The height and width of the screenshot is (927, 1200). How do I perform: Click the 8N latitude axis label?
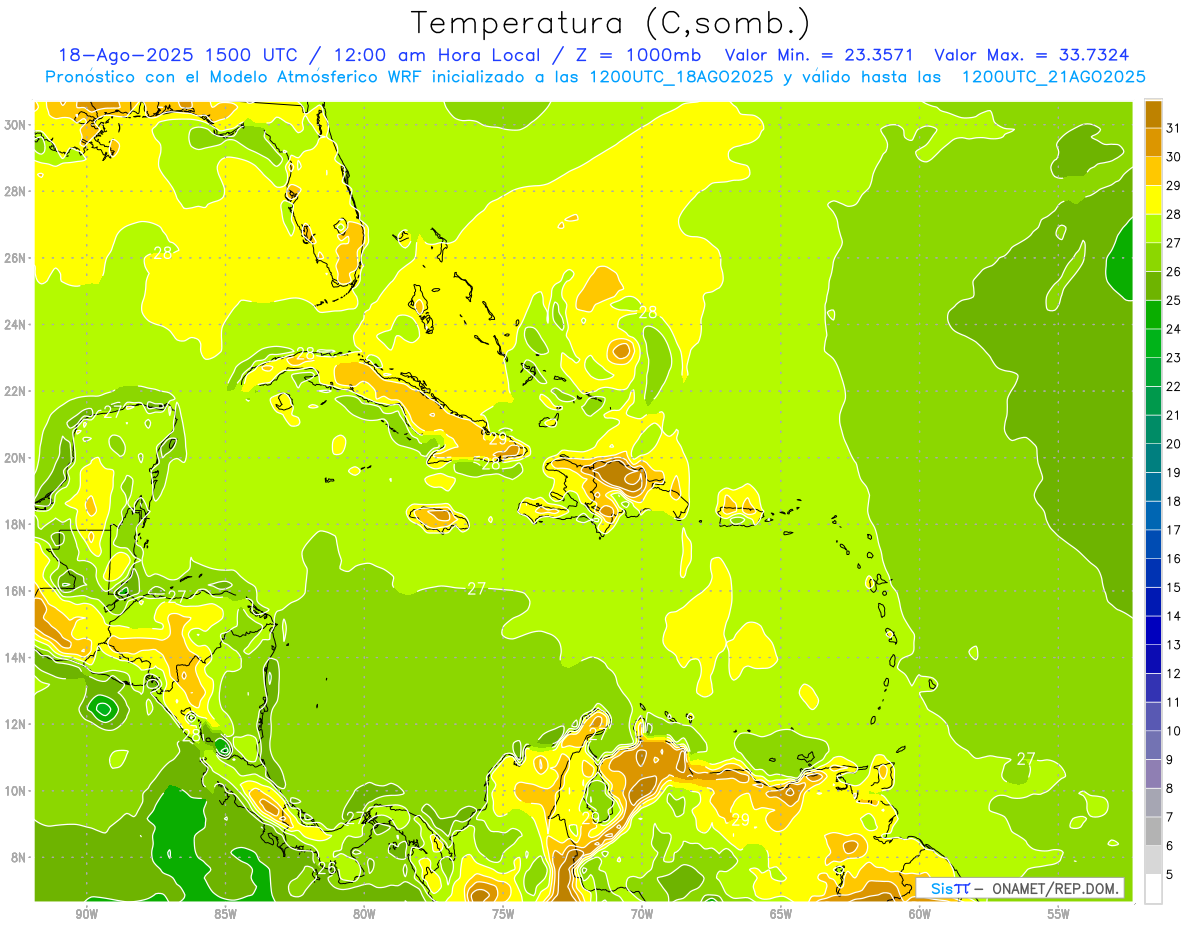pos(20,858)
